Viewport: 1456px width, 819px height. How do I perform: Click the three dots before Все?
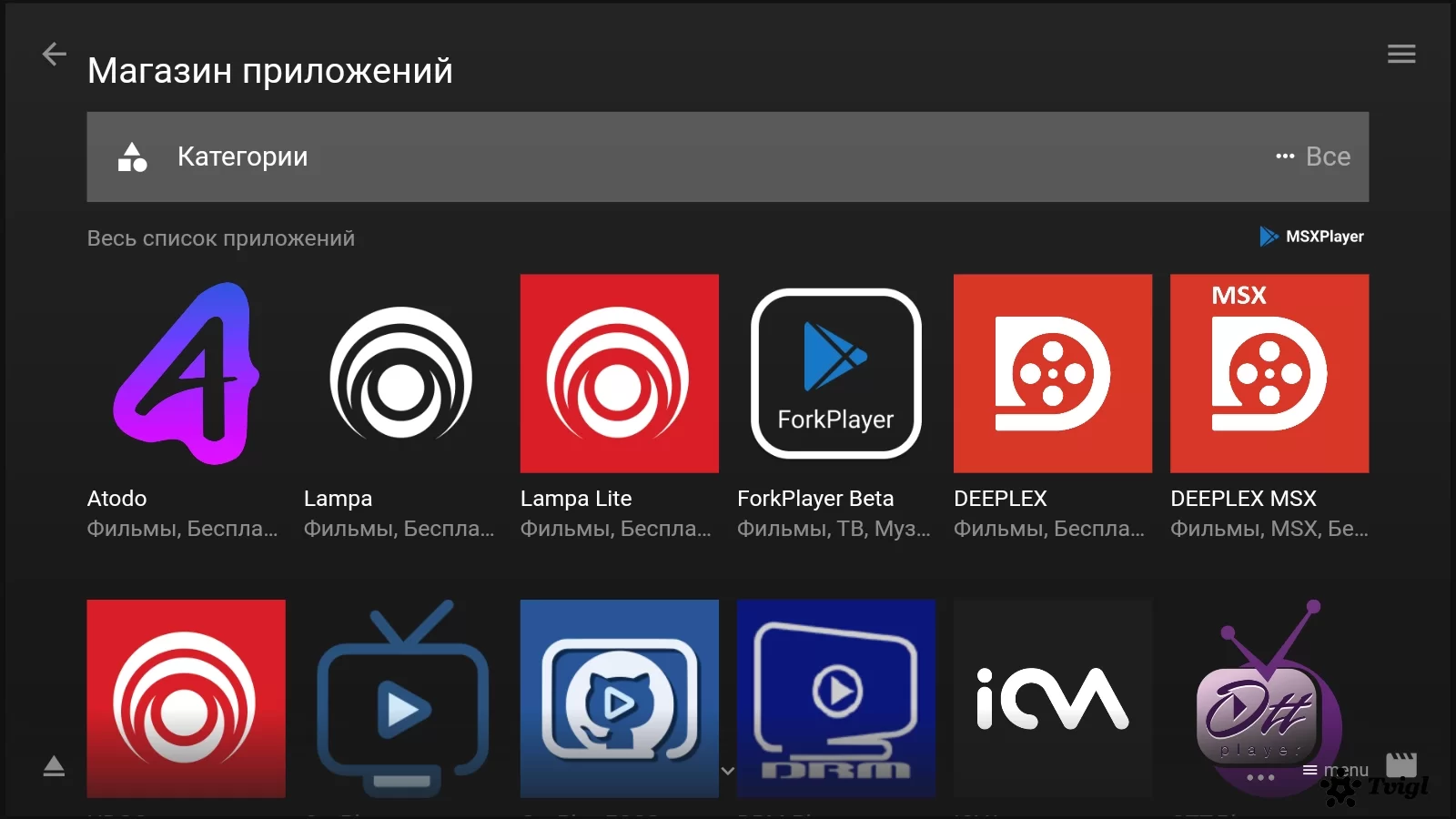[1285, 157]
